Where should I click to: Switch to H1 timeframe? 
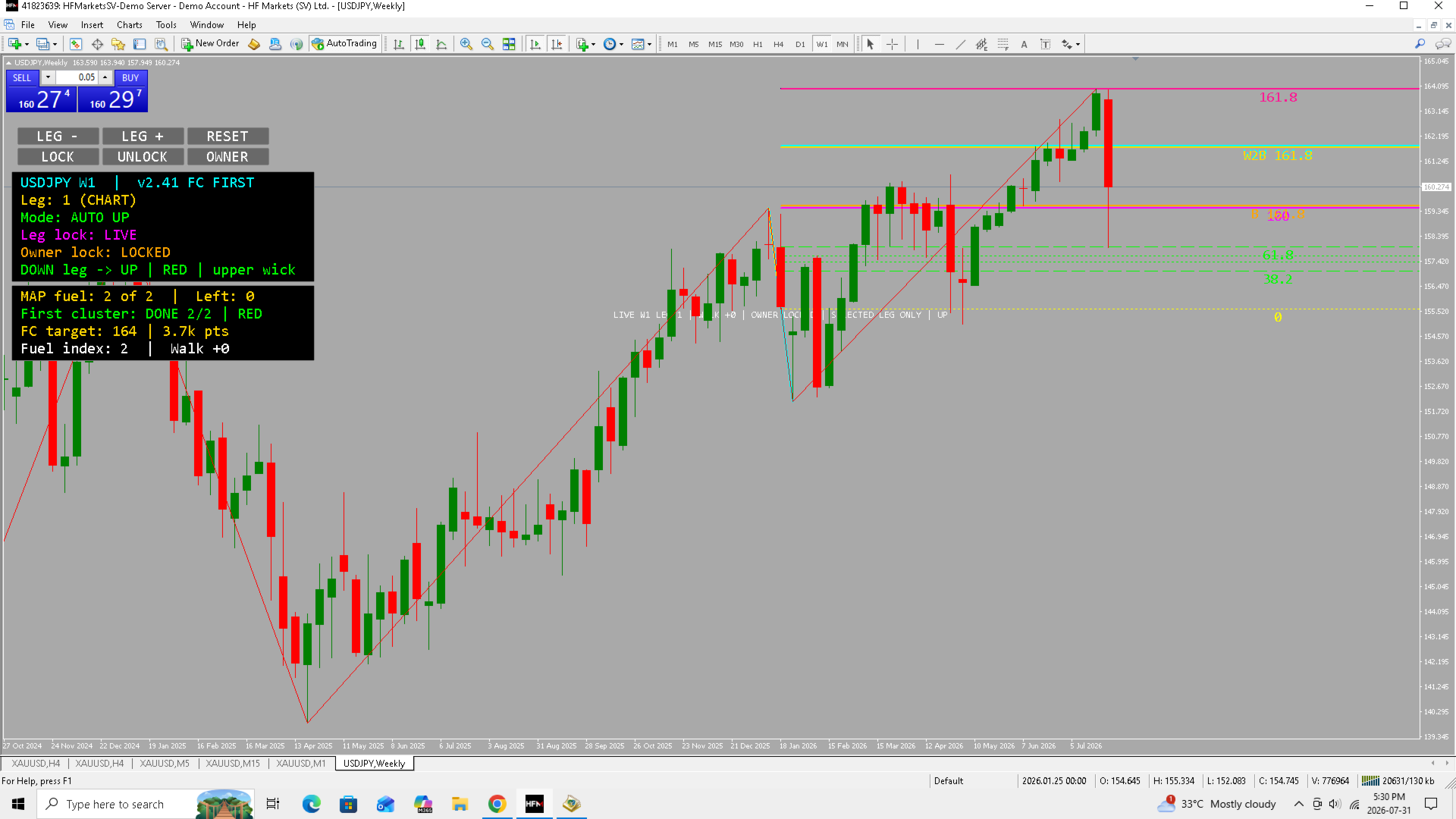click(x=758, y=44)
